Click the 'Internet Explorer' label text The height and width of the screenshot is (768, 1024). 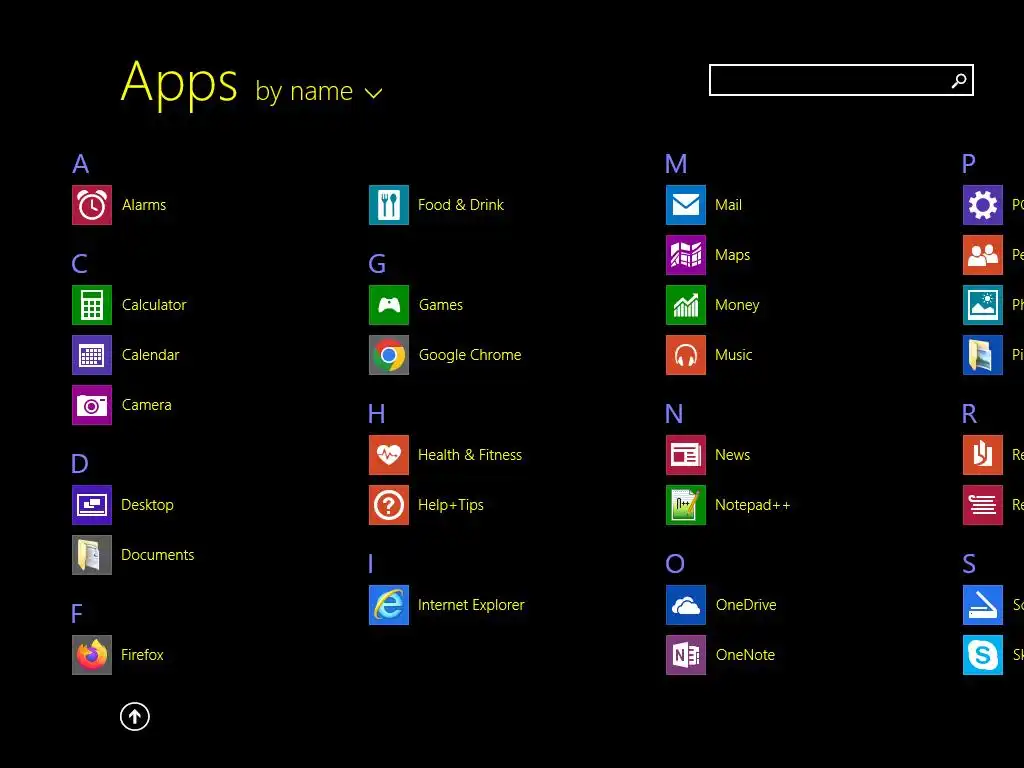click(x=471, y=605)
